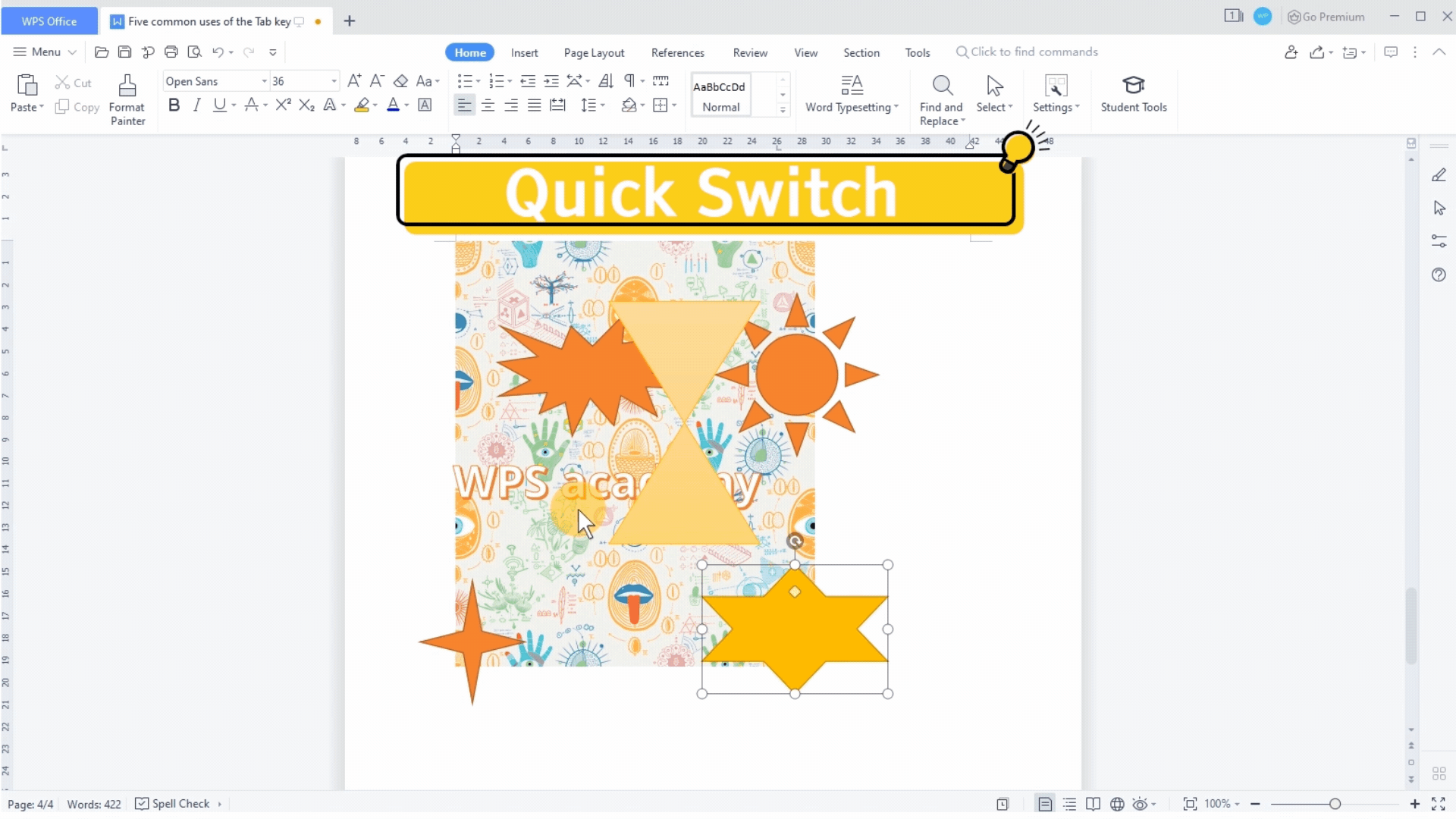Open Word Typesetting tool
Viewport: 1456px width, 819px height.
[x=852, y=94]
